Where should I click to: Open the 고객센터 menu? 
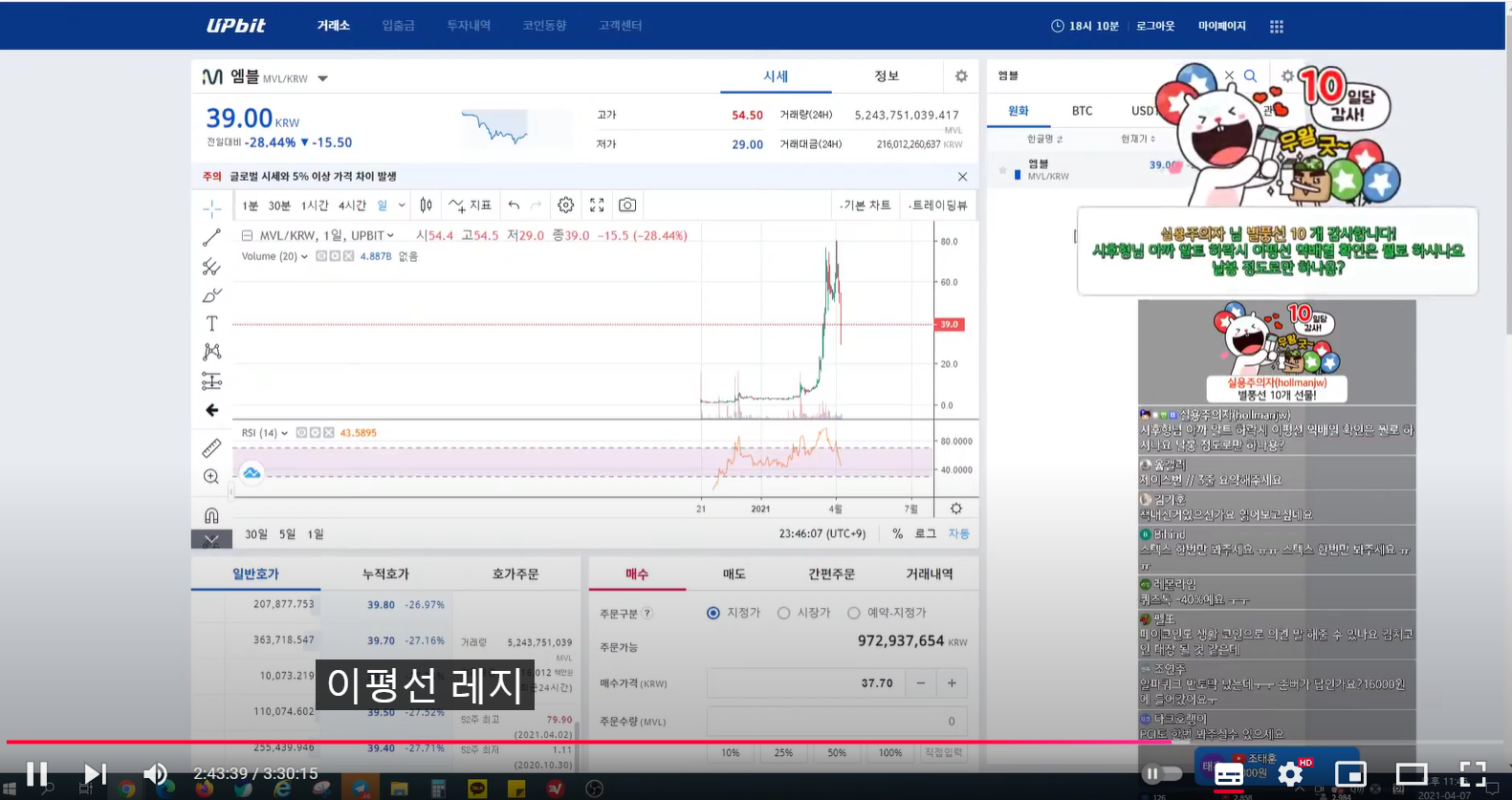click(x=620, y=26)
